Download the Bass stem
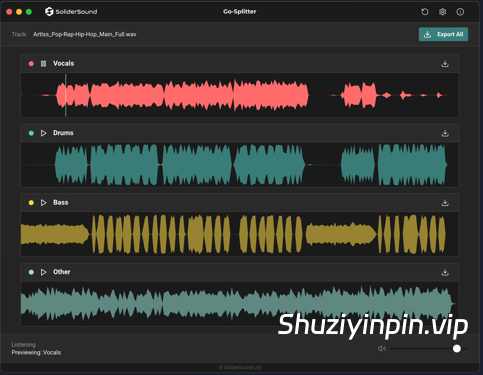483x375 pixels. [445, 203]
